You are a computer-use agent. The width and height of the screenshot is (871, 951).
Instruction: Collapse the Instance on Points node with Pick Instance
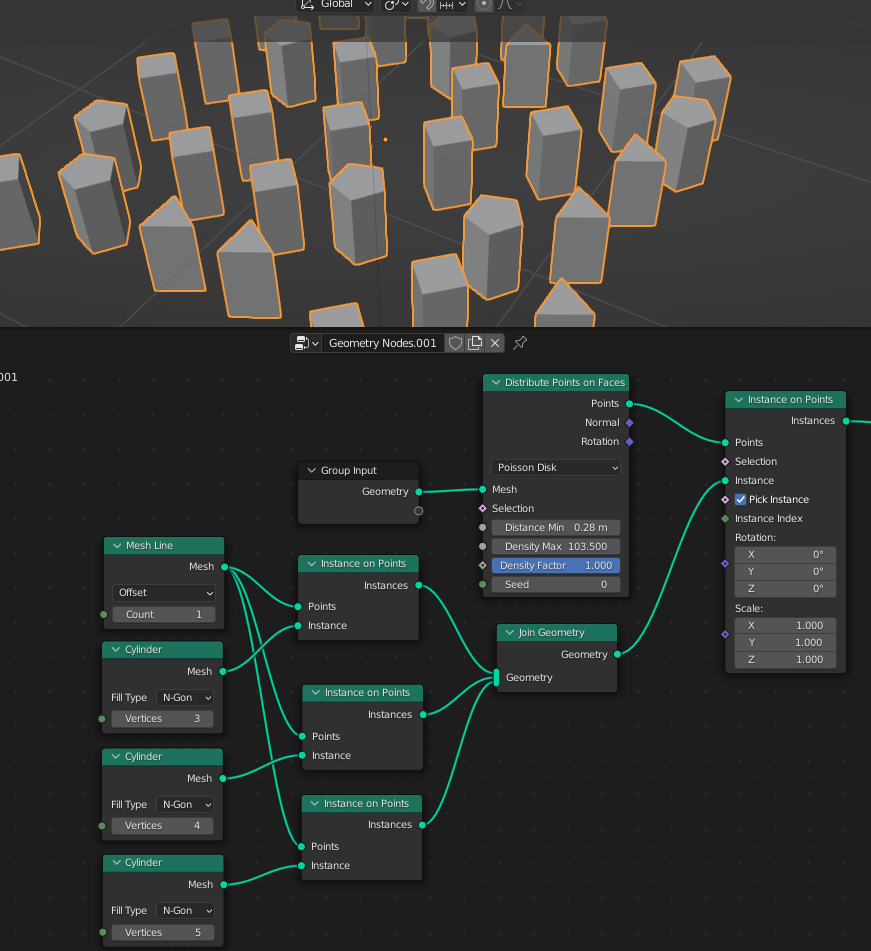[x=739, y=400]
